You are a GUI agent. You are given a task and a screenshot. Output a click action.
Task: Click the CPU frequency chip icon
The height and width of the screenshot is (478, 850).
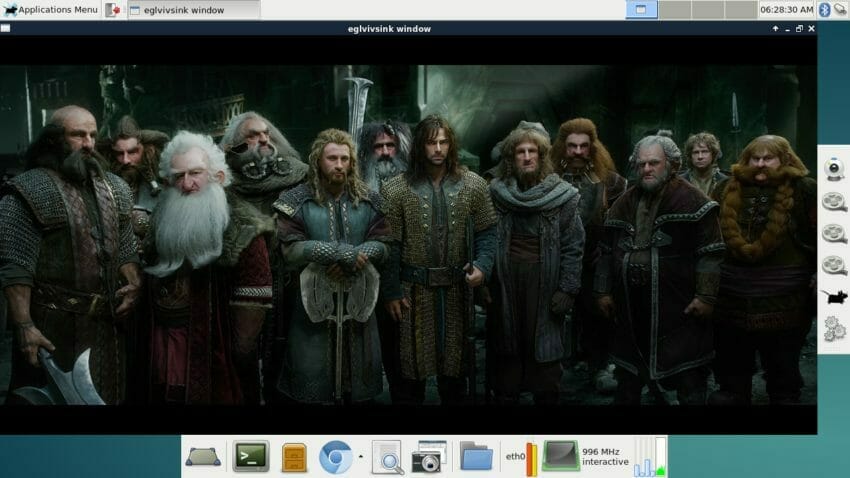(x=561, y=455)
